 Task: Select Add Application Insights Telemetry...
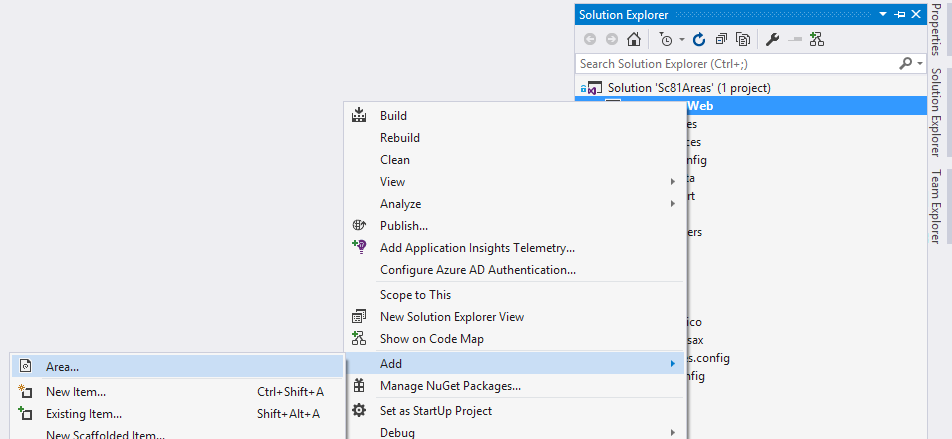pos(476,248)
